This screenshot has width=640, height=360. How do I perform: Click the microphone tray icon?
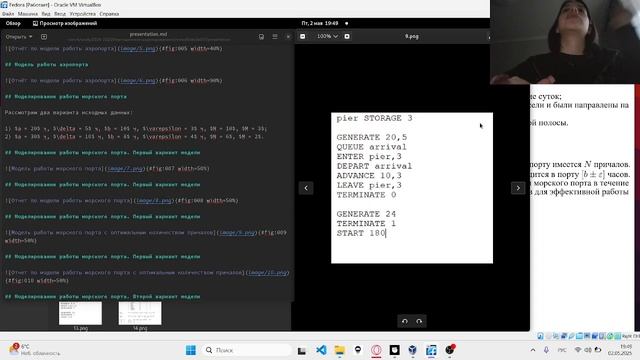point(546,350)
